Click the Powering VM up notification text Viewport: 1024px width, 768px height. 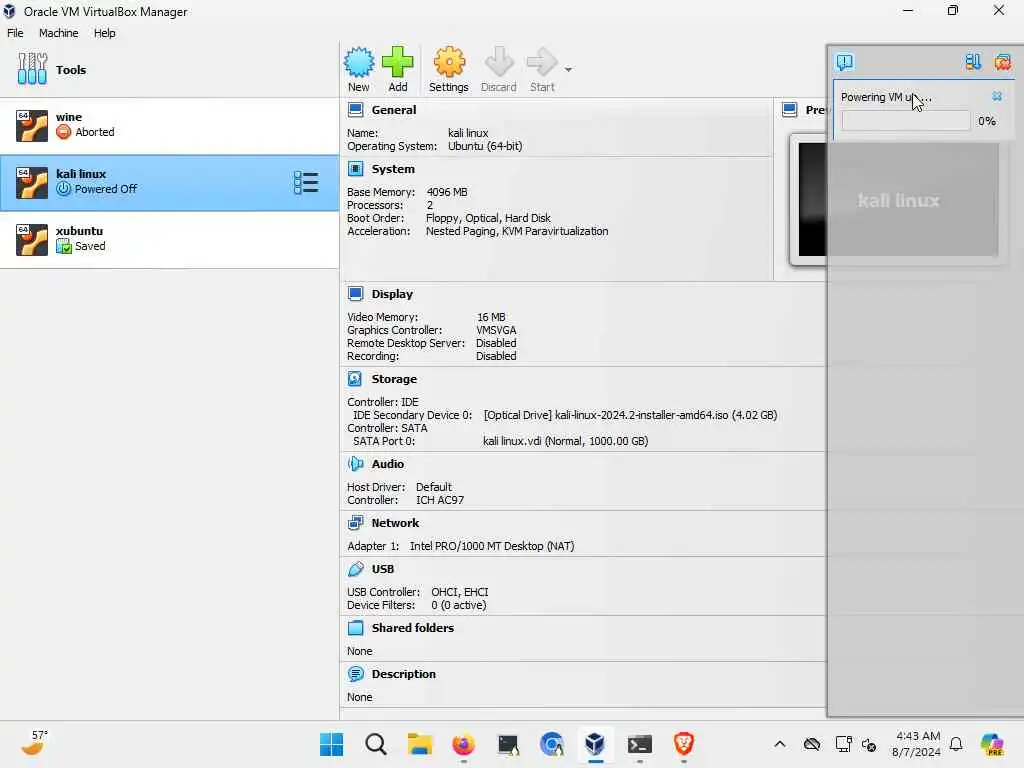coord(886,97)
